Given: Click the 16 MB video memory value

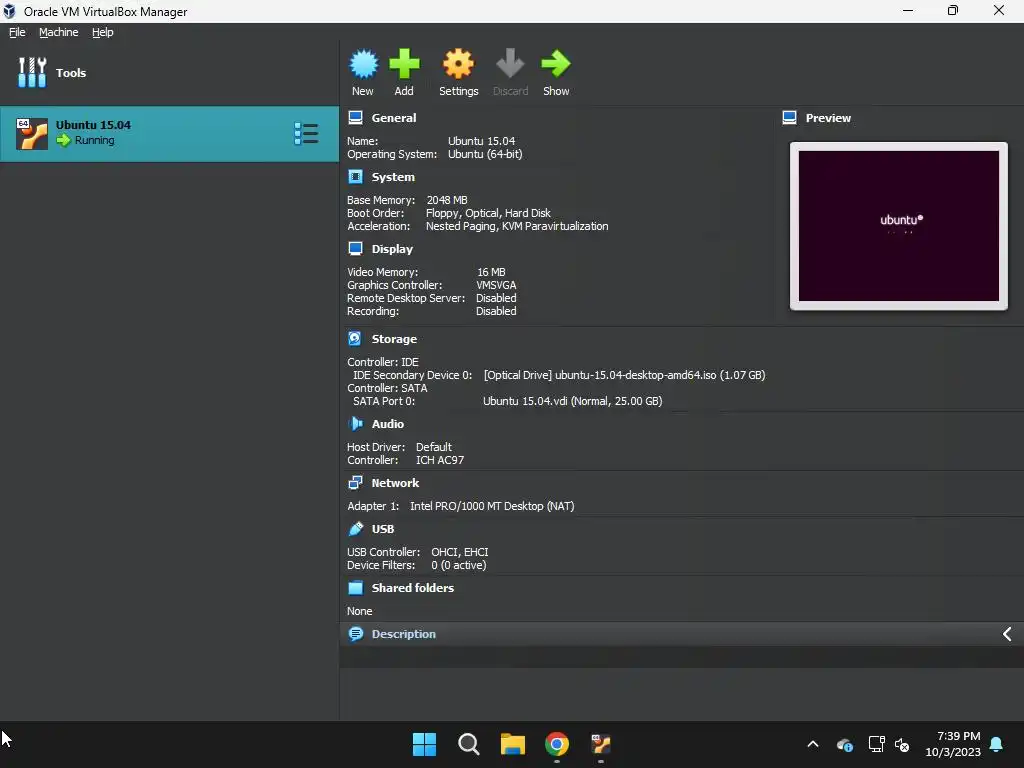Looking at the screenshot, I should coord(491,272).
